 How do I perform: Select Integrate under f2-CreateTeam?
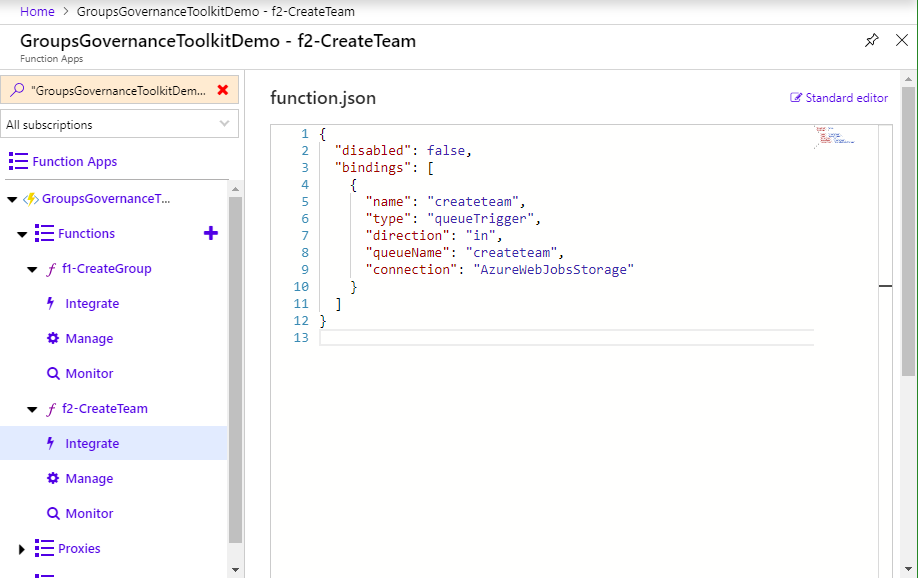(x=92, y=443)
